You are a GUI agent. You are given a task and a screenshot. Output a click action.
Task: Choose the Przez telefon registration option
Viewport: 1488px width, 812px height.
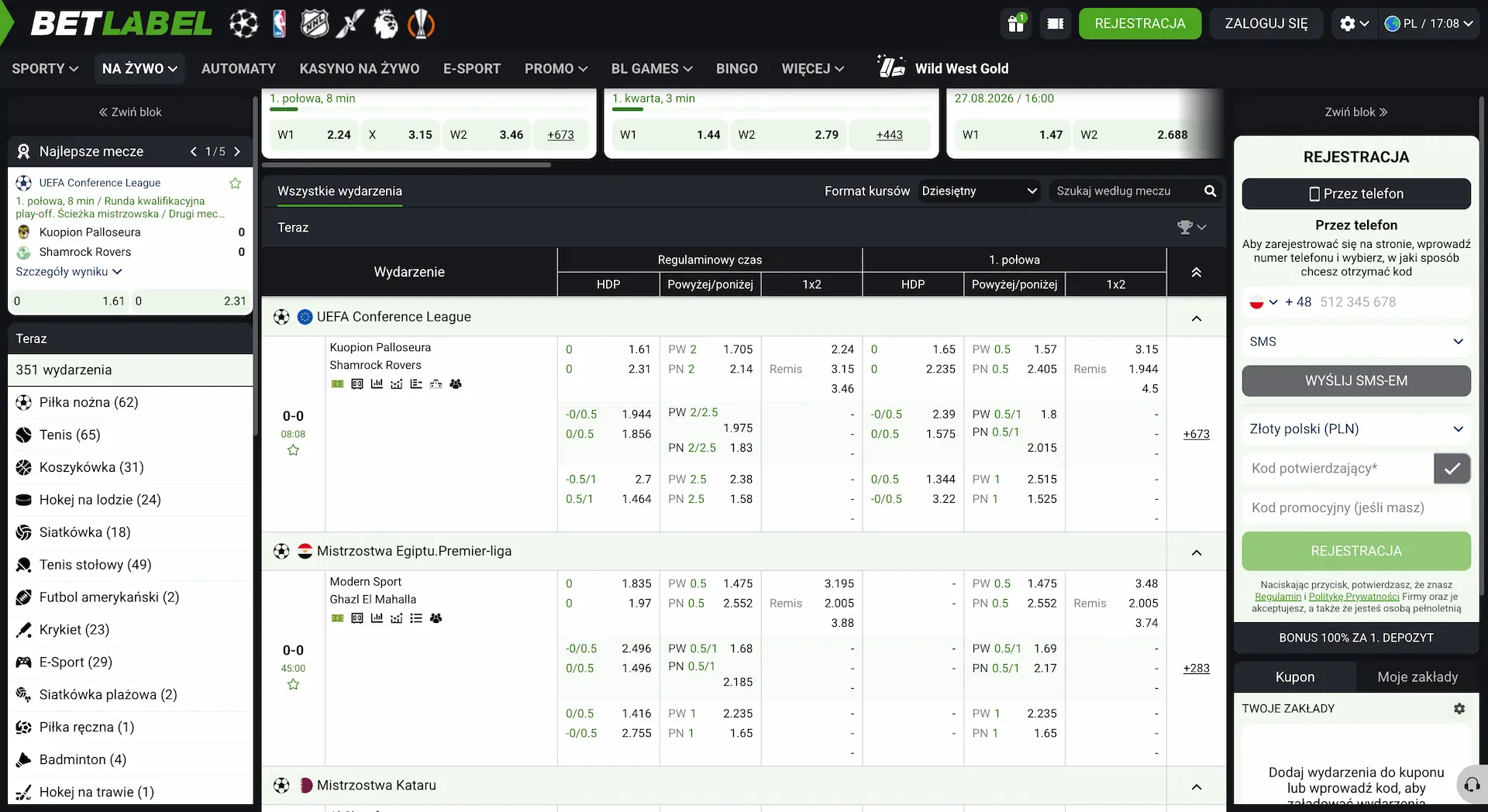1355,194
